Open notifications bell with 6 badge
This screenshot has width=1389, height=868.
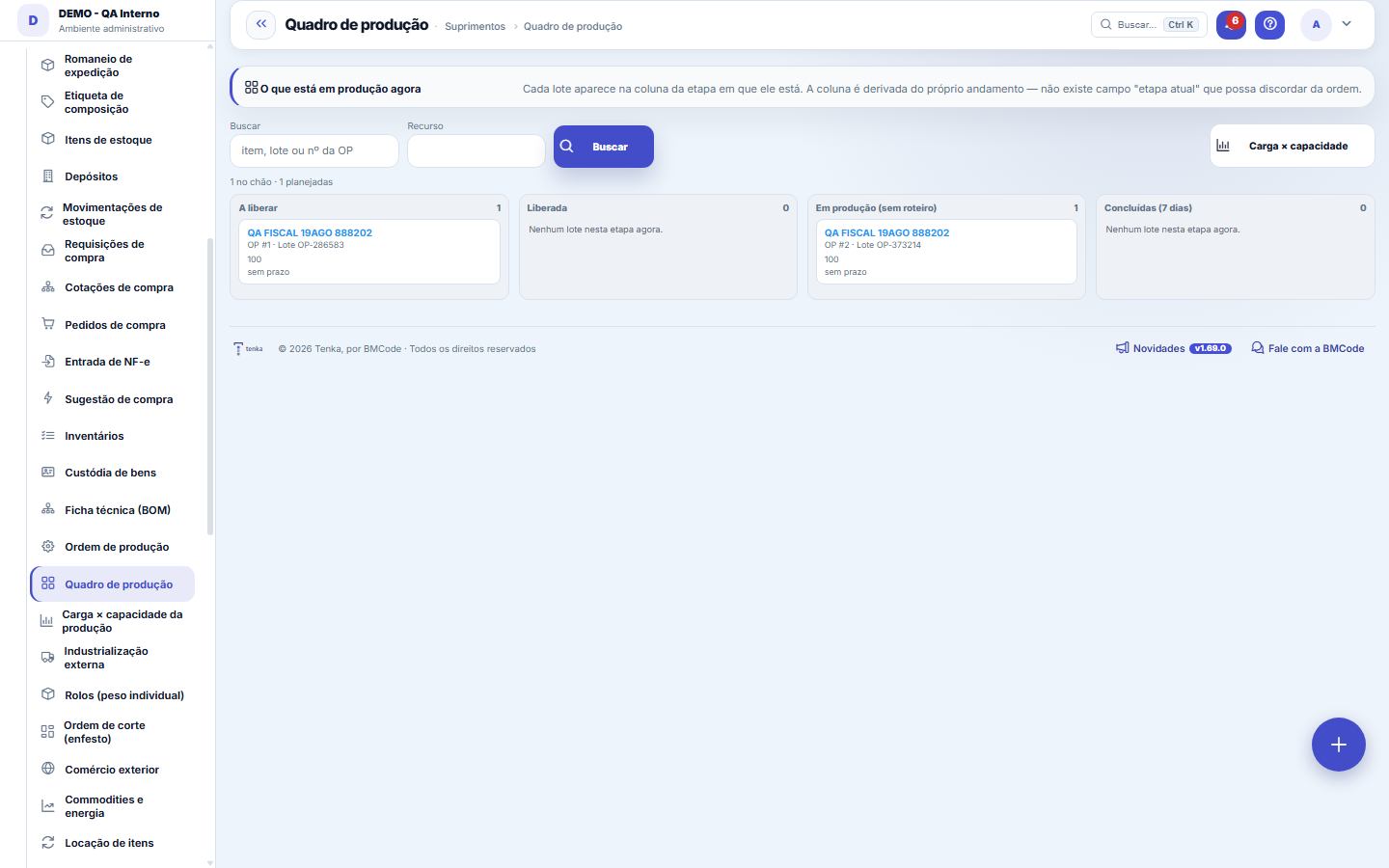1231,24
